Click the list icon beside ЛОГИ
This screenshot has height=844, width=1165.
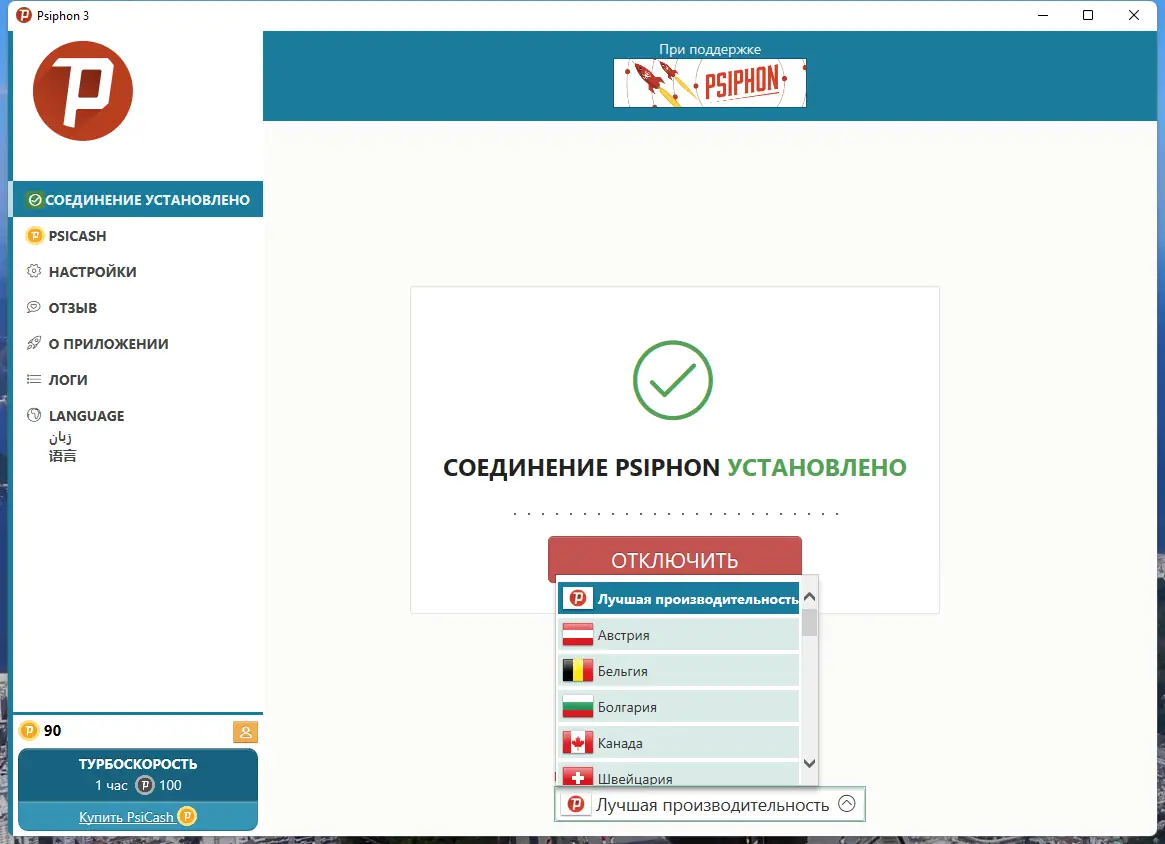(x=34, y=379)
